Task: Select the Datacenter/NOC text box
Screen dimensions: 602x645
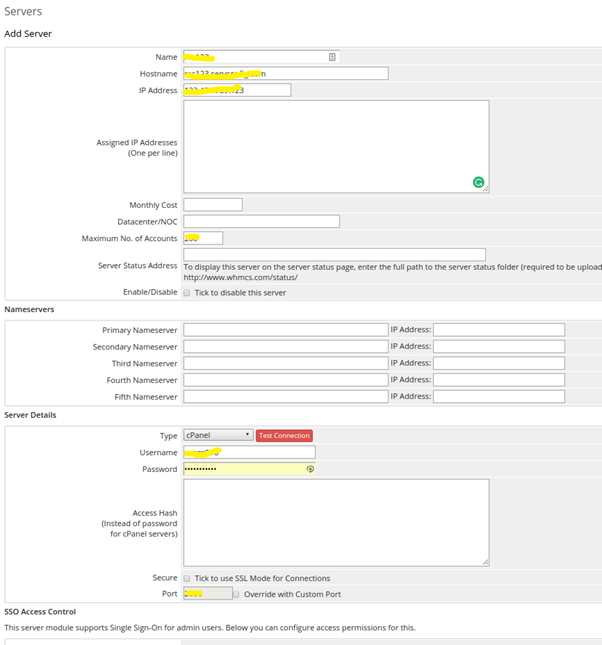Action: coord(261,222)
